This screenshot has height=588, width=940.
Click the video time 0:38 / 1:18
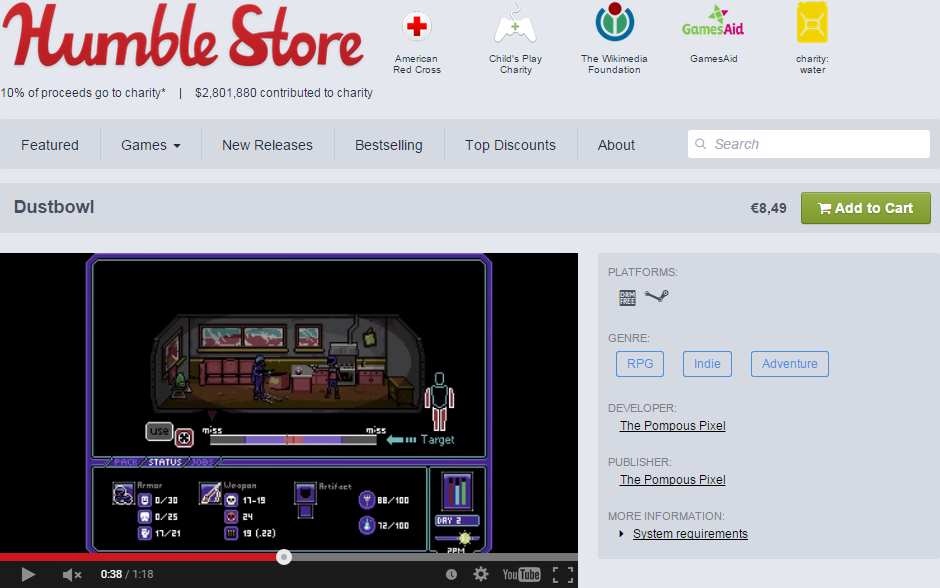127,574
